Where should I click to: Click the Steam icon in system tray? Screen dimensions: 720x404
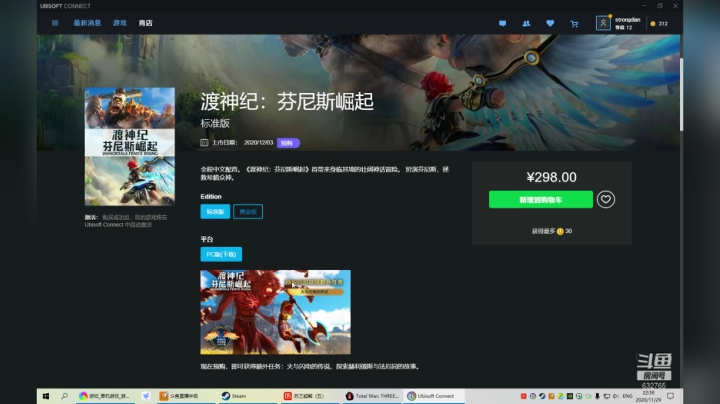tap(542, 396)
